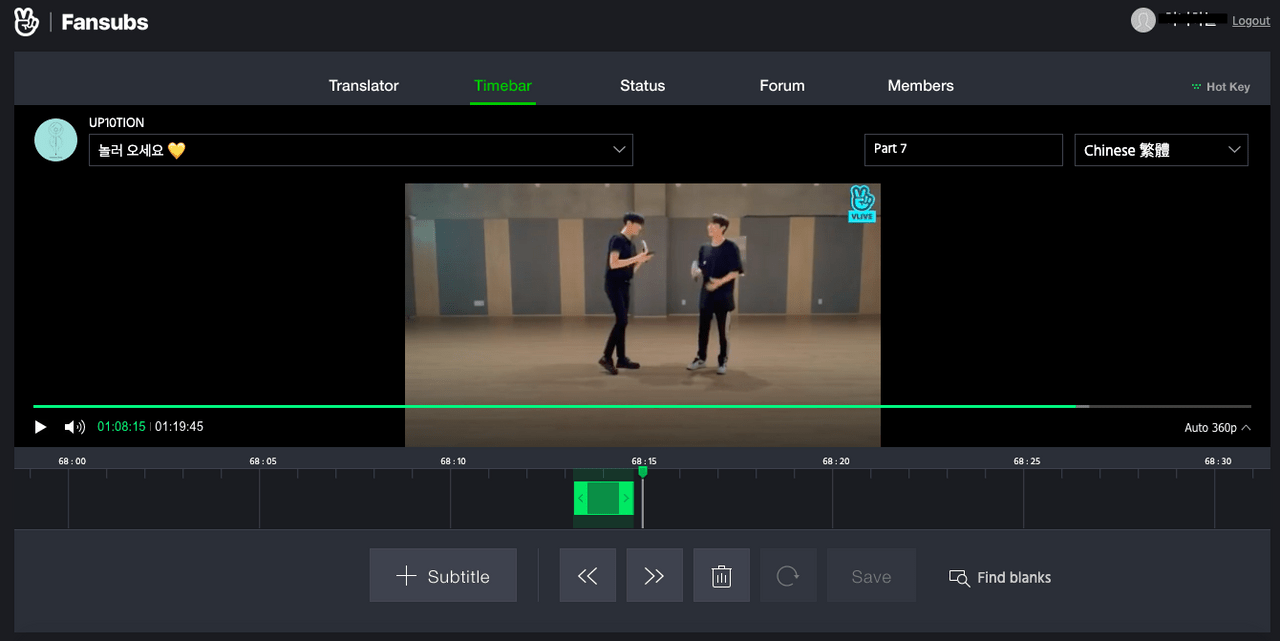Mute the video volume speaker icon
This screenshot has height=641, width=1280.
pyautogui.click(x=75, y=427)
